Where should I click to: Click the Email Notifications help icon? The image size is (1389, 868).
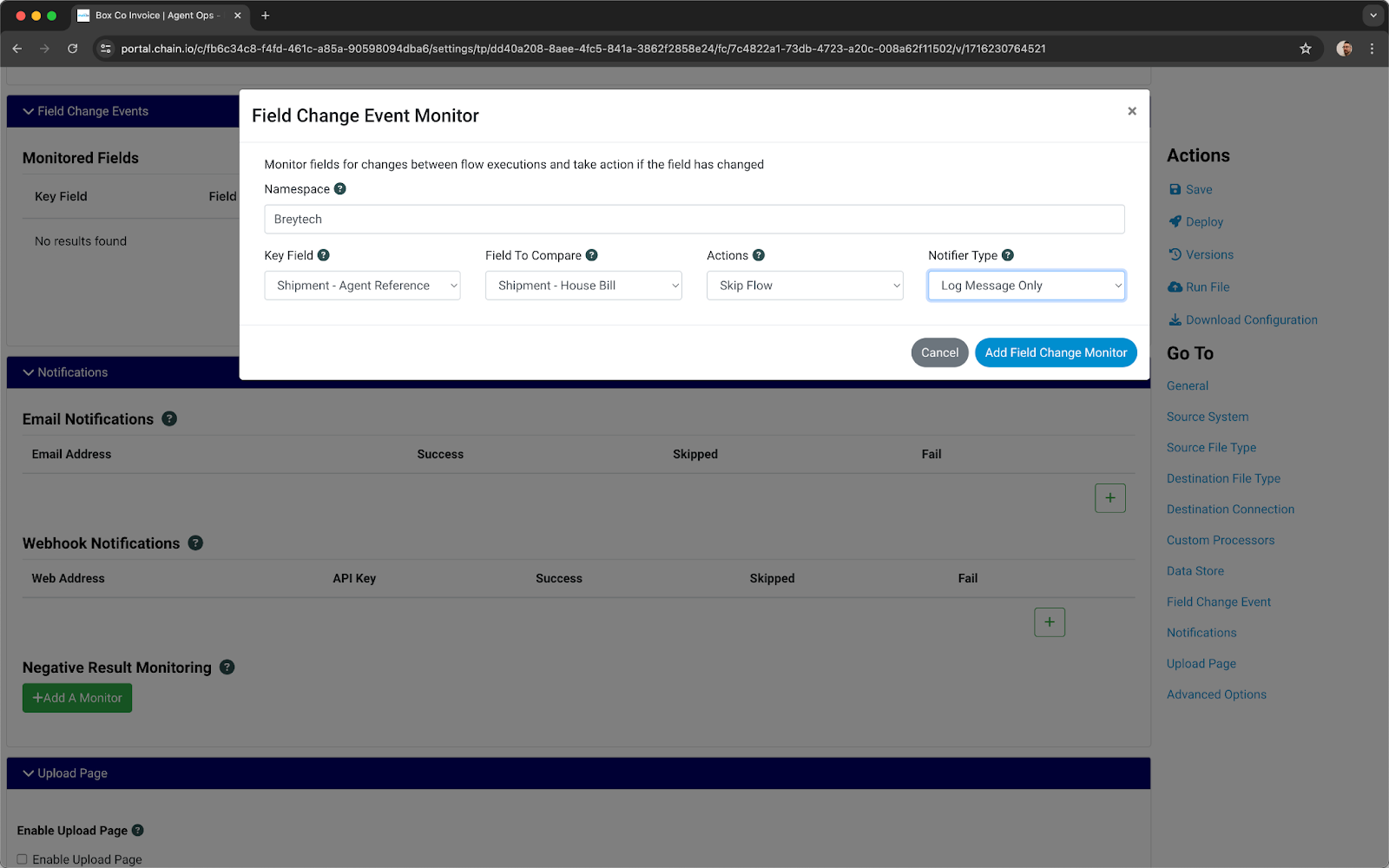(x=170, y=418)
